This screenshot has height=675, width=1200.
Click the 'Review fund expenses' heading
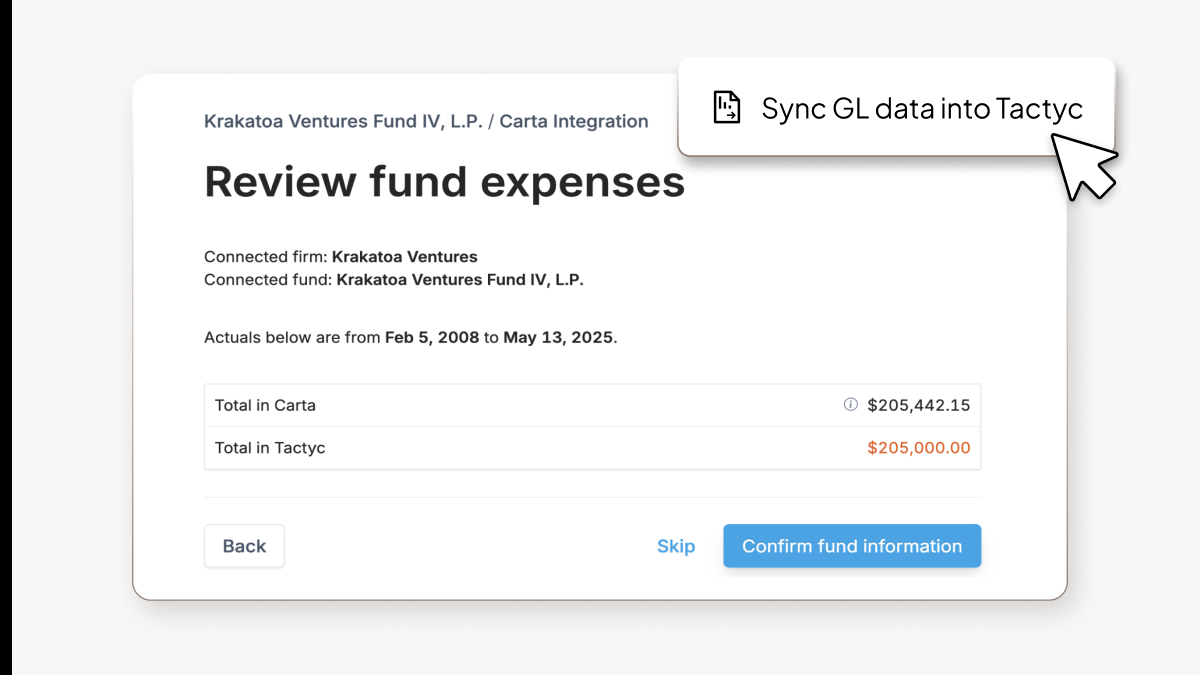(445, 182)
